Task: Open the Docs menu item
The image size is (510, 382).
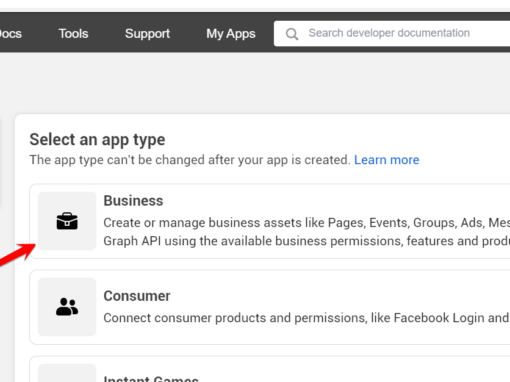Action: (10, 33)
